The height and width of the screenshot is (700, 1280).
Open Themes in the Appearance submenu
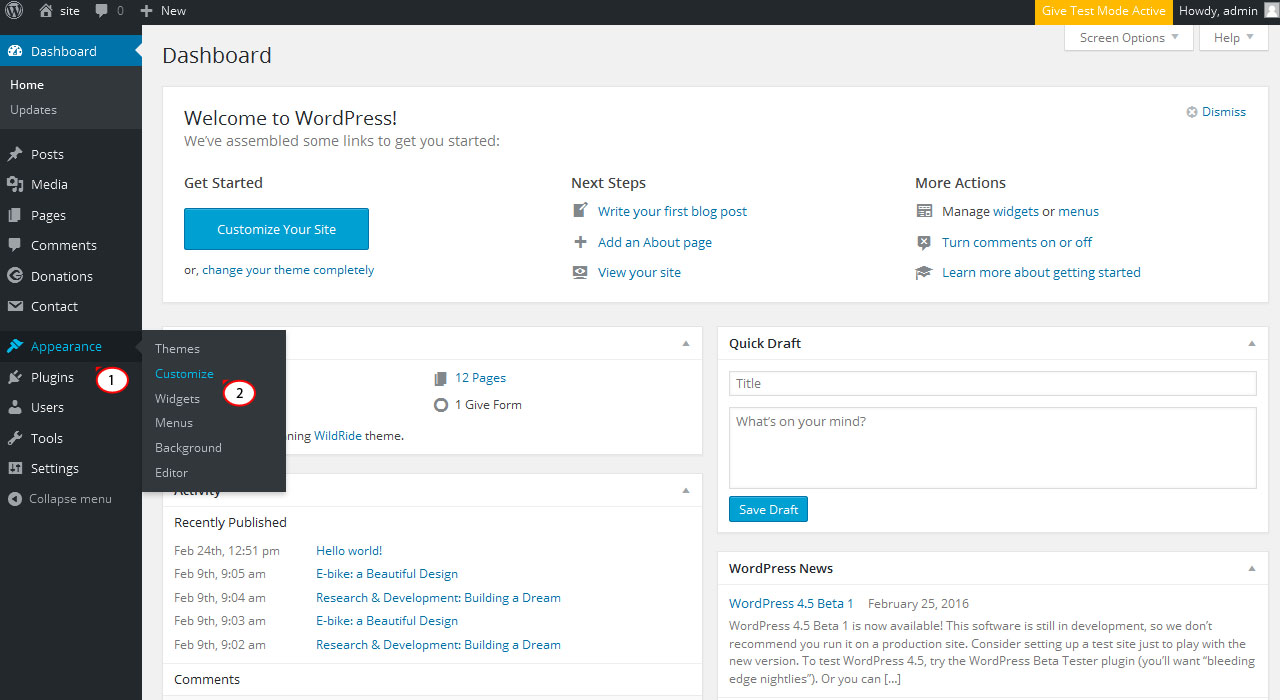coord(177,349)
